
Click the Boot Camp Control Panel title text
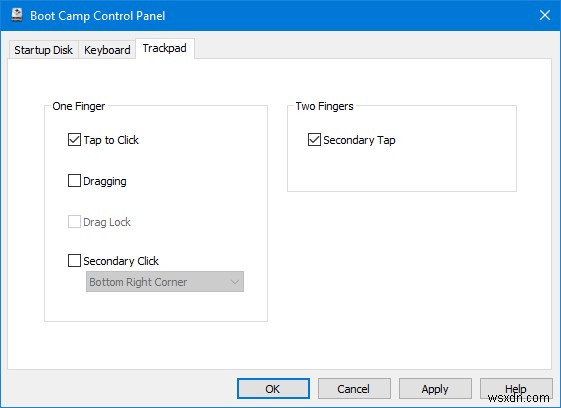[x=98, y=16]
